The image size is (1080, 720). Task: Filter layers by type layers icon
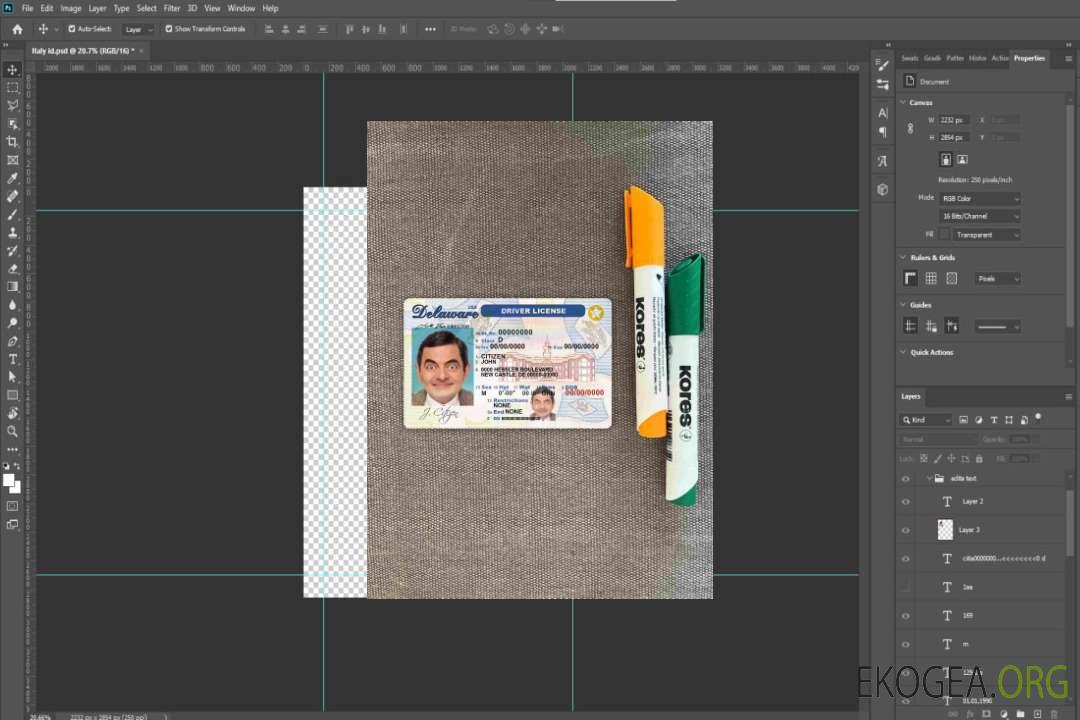point(994,420)
